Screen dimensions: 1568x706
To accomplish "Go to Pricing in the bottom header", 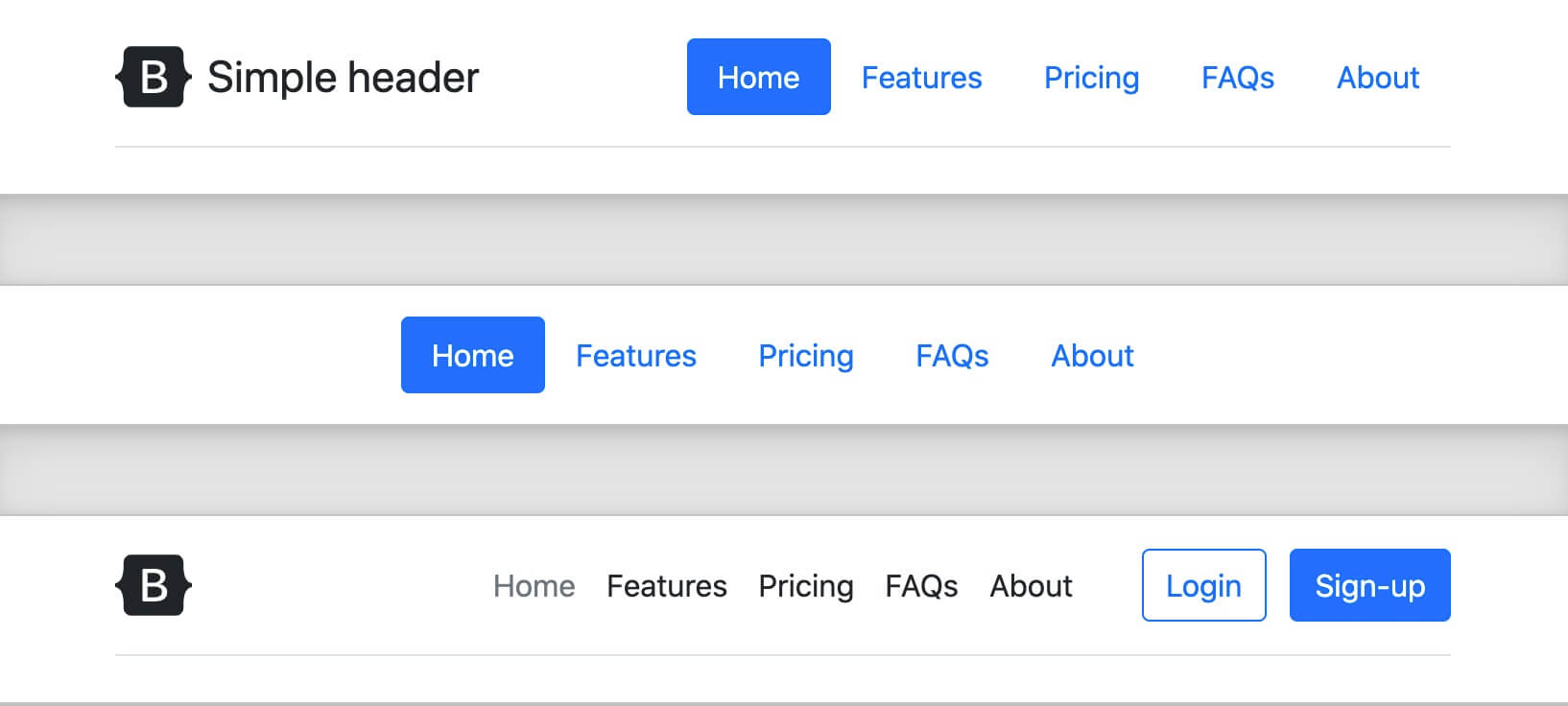I will point(805,585).
